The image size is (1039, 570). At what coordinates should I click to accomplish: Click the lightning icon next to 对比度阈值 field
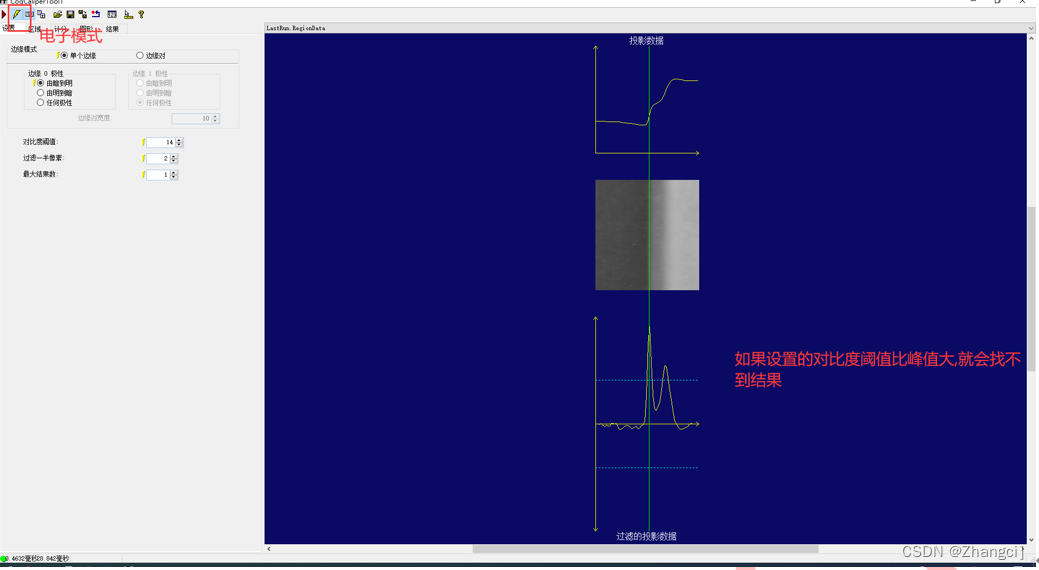point(143,142)
